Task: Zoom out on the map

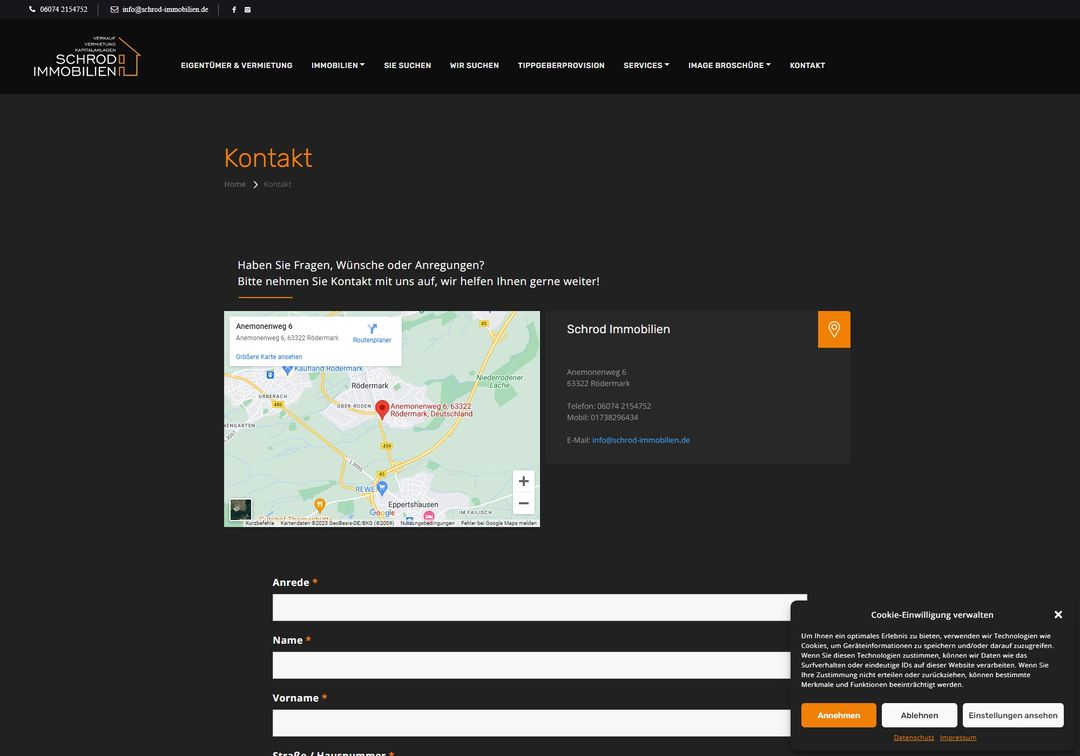Action: 523,503
